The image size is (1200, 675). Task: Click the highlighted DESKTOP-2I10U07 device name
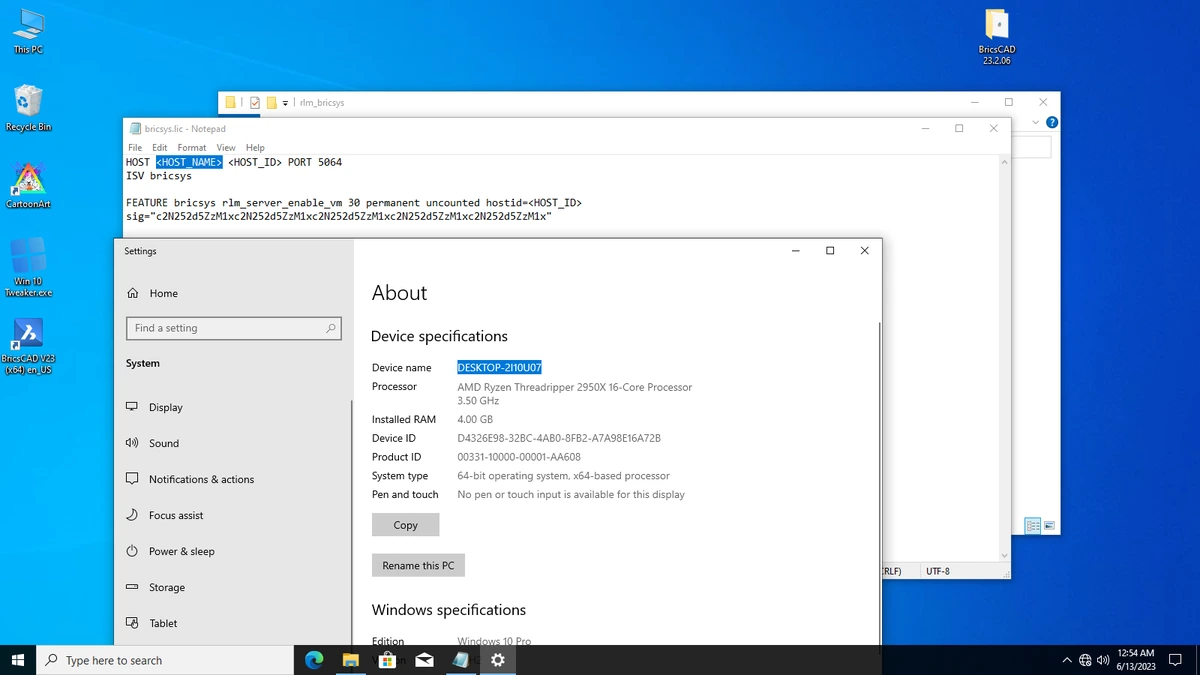[x=499, y=368]
